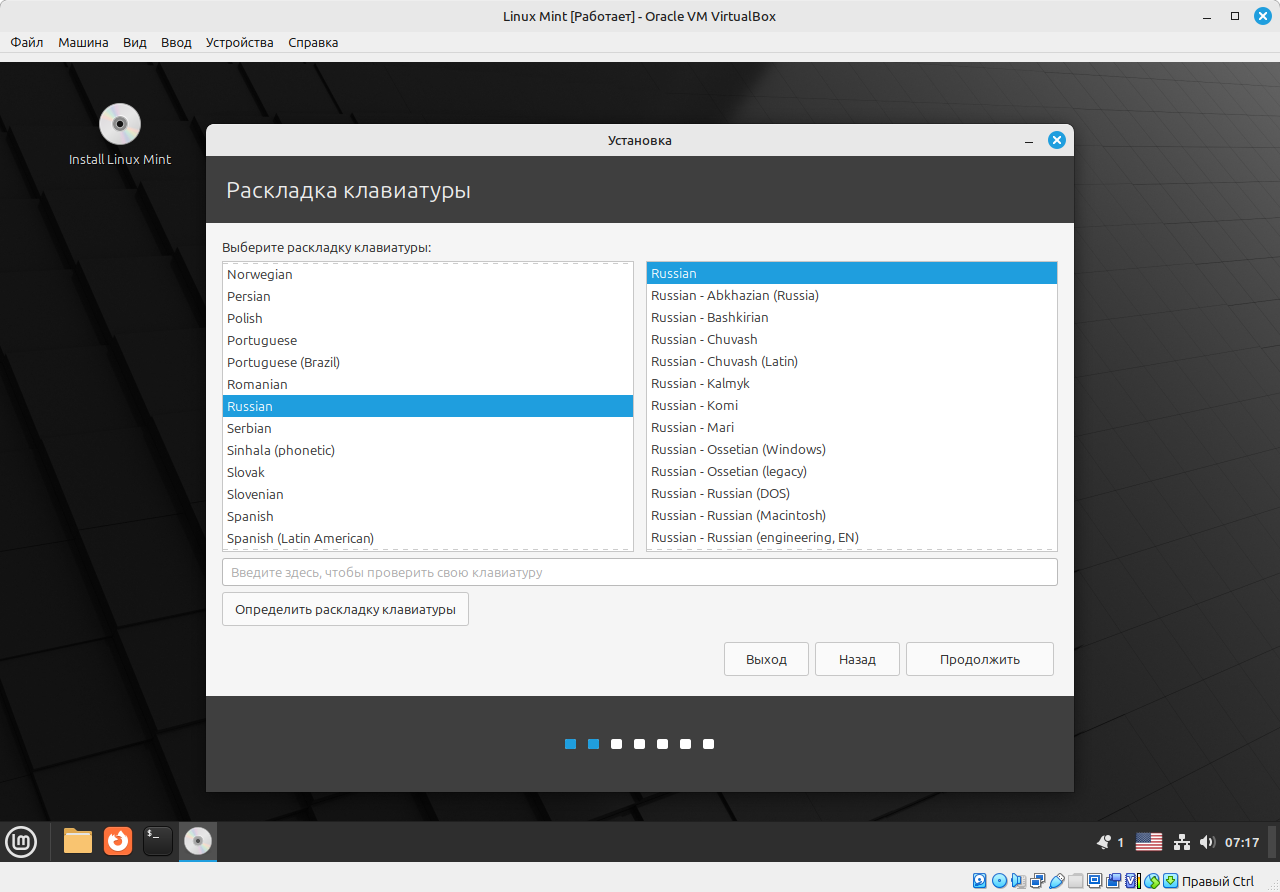Select the Russian - Chuvash variant
The height and width of the screenshot is (892, 1280).
(852, 339)
